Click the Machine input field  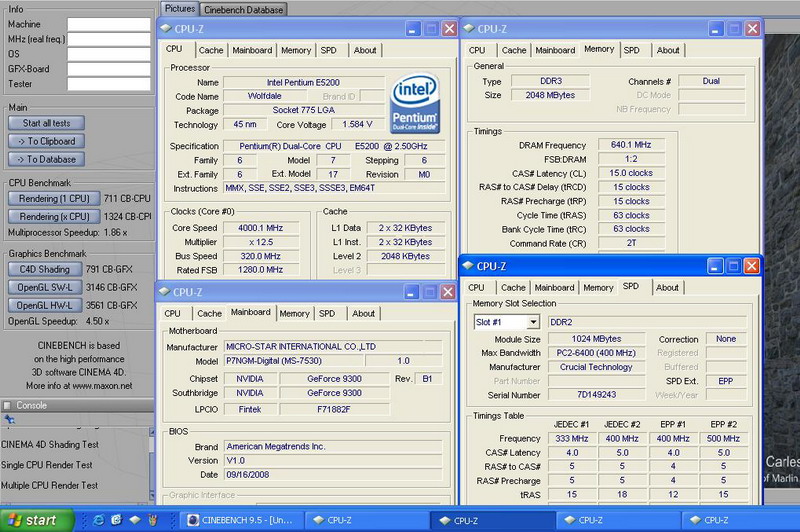(x=109, y=24)
